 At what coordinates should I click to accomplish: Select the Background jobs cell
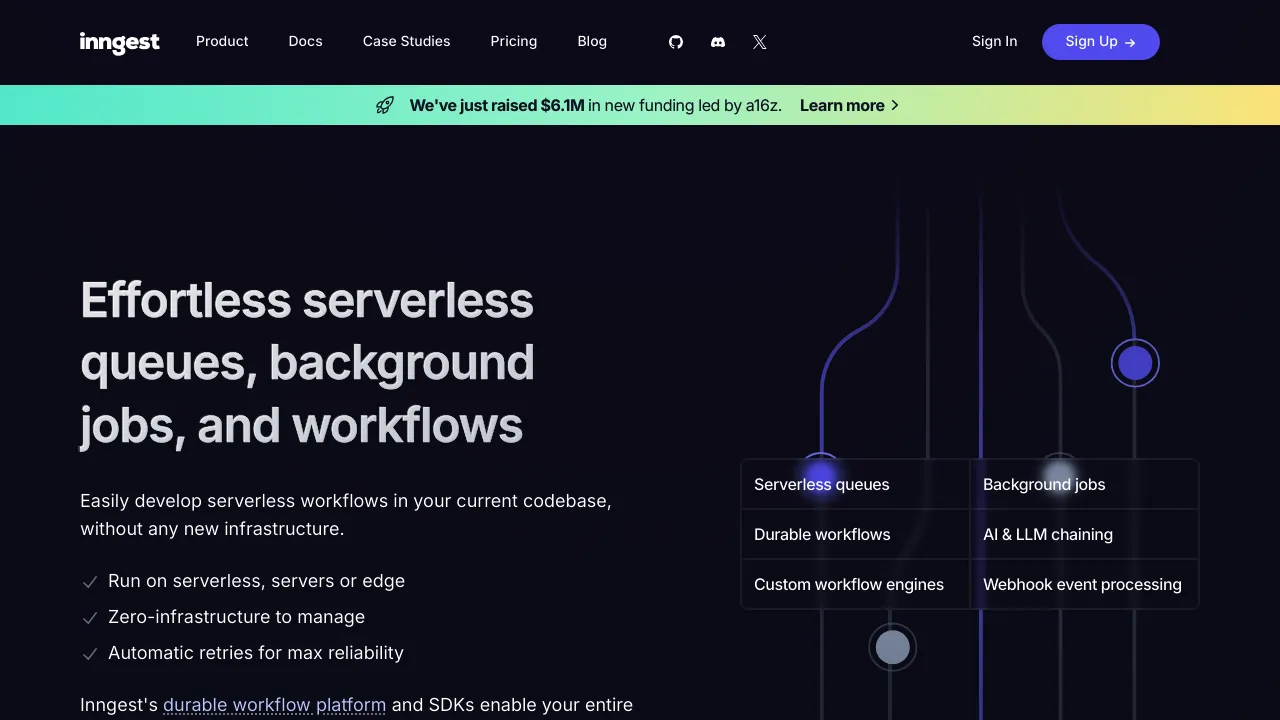coord(1084,484)
